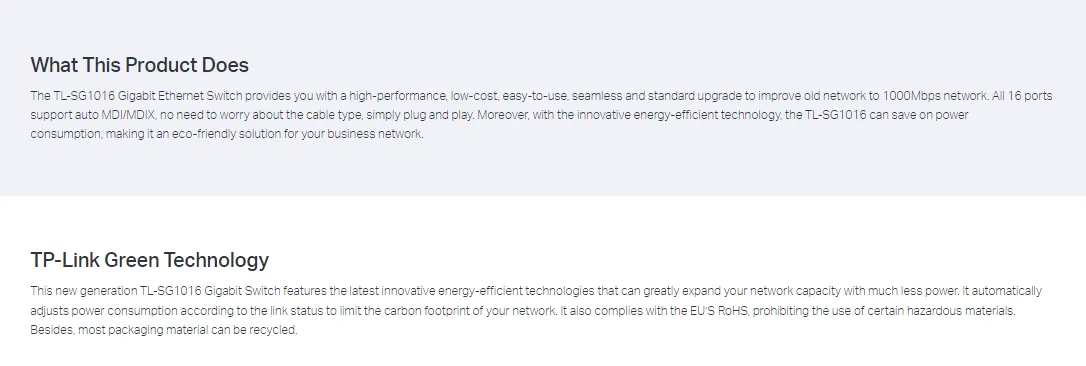Click the word 'easy-to-use'
The width and height of the screenshot is (1086, 366).
[535, 96]
